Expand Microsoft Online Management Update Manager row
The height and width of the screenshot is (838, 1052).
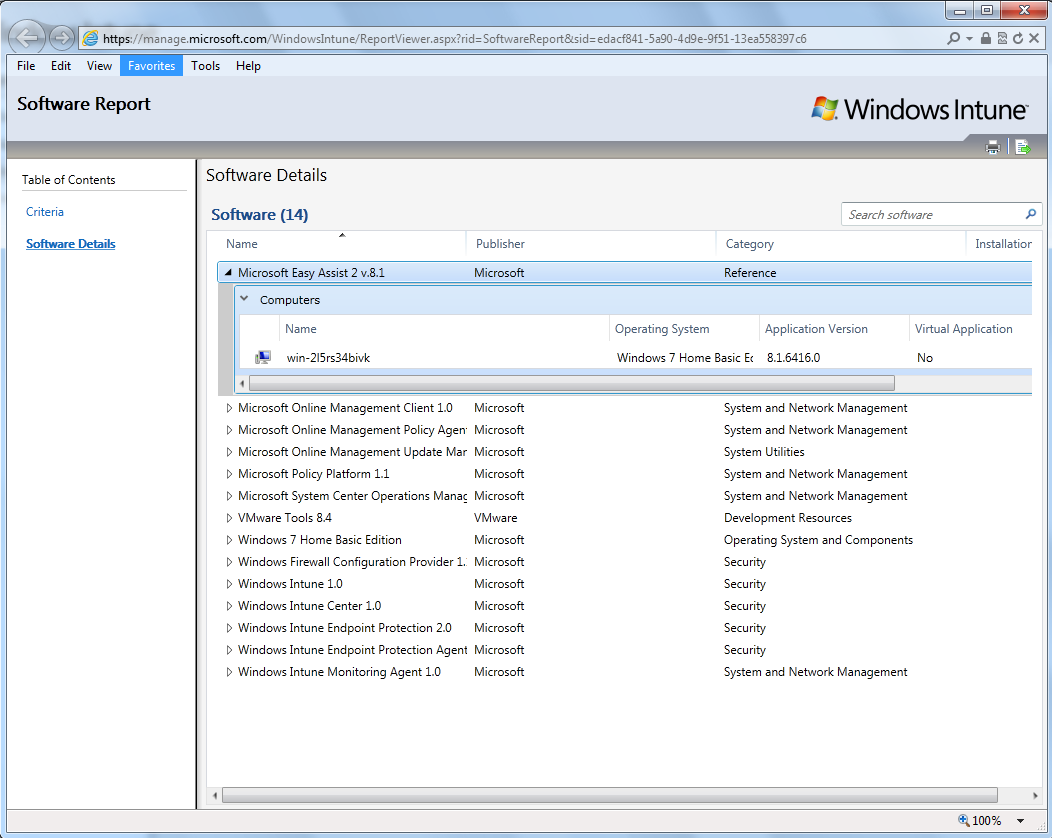tap(229, 452)
